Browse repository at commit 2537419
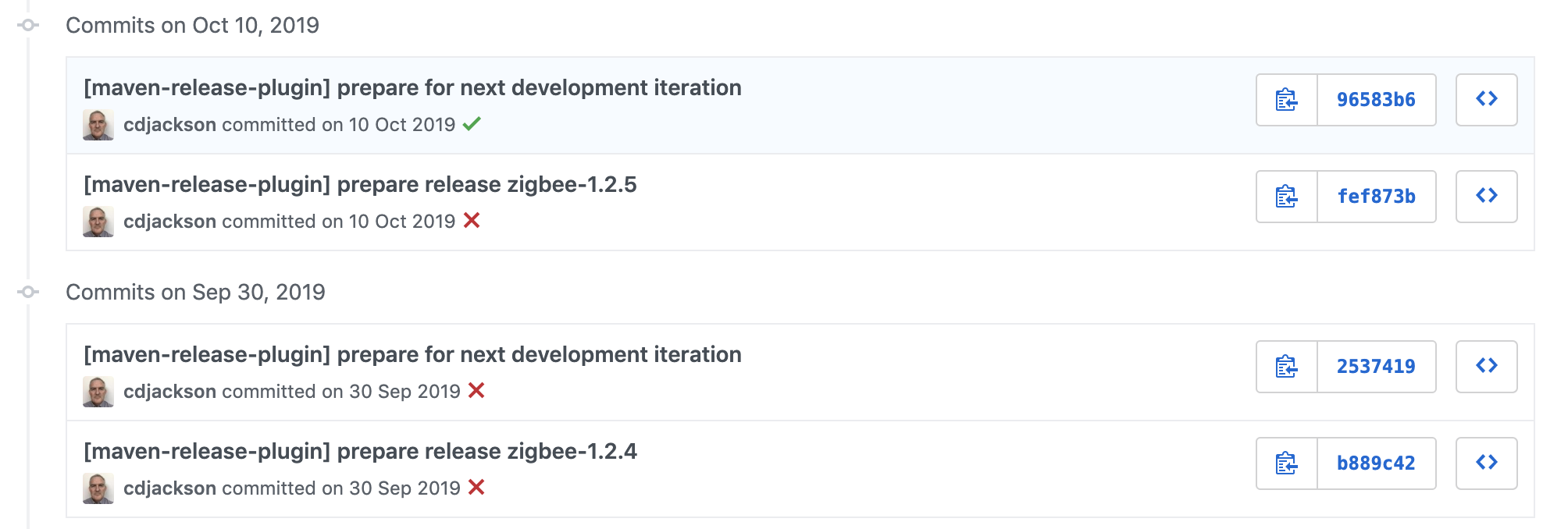 click(x=1486, y=367)
